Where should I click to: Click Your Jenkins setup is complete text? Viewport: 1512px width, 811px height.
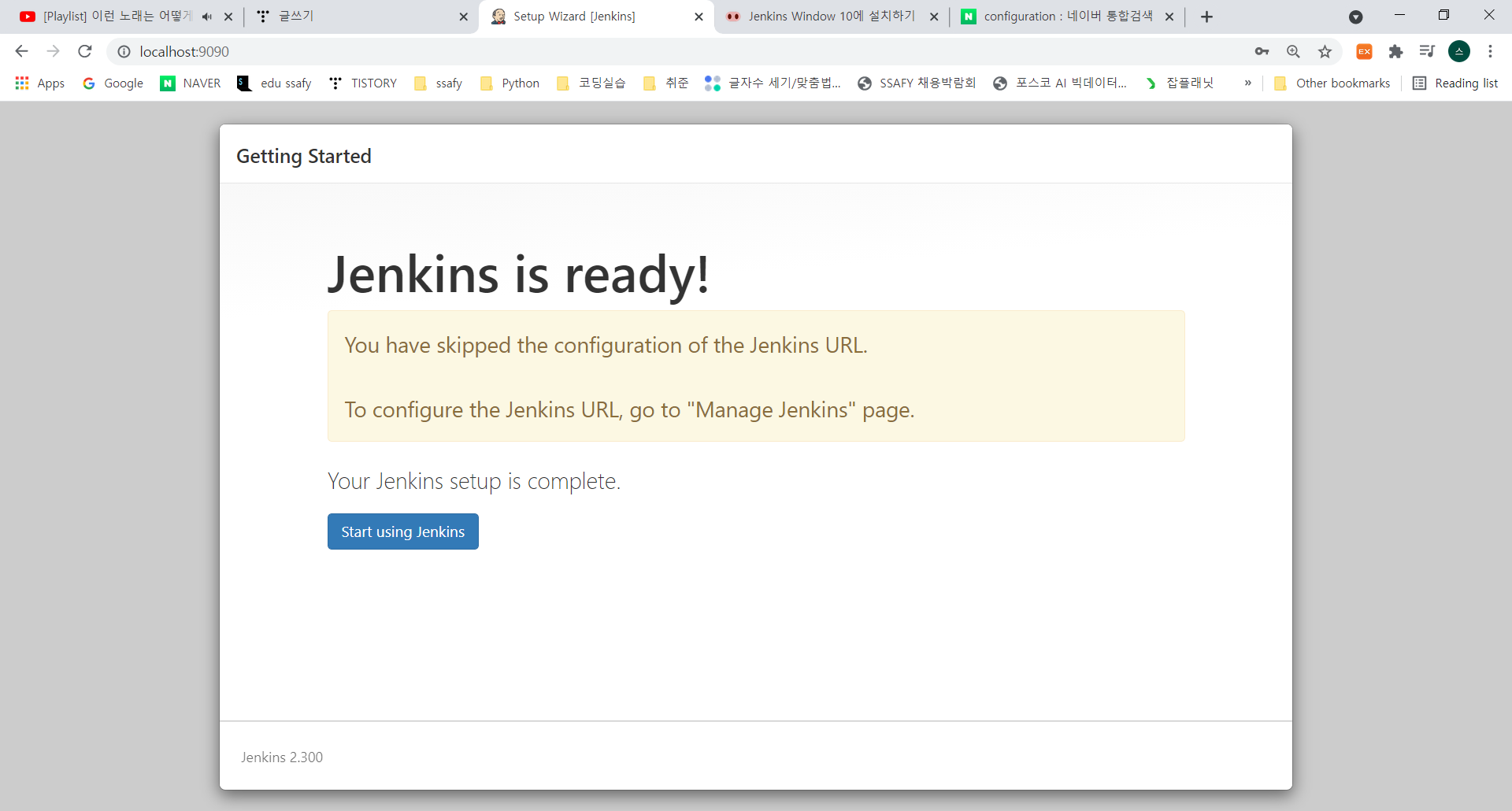[x=474, y=481]
